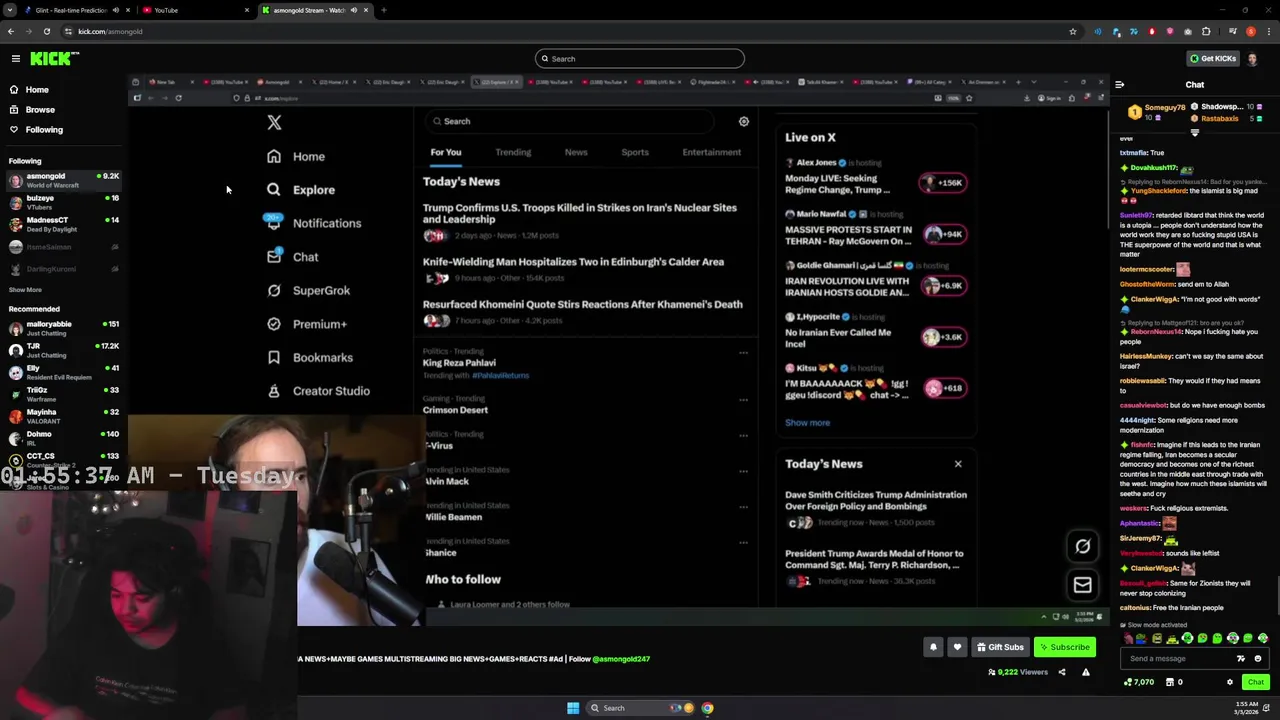The height and width of the screenshot is (720, 1280).
Task: Click the Get KICKs button
Action: coord(1213,59)
